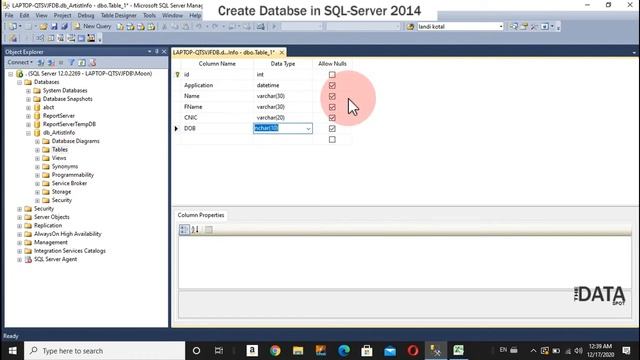Click the Refresh icon in Object Explorer
This screenshot has height=360, width=640.
tap(82, 62)
